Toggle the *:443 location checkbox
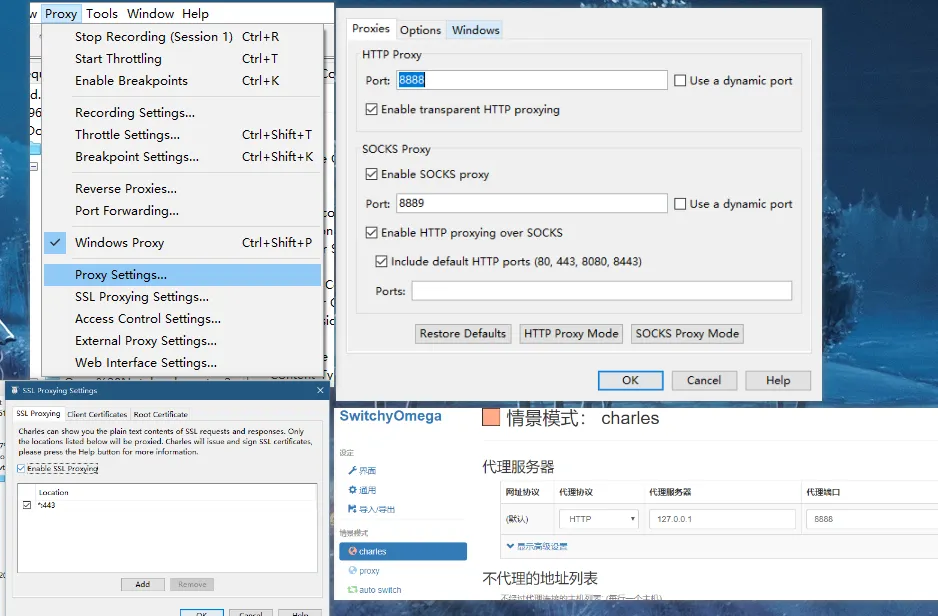Viewport: 938px width, 616px height. click(27, 506)
